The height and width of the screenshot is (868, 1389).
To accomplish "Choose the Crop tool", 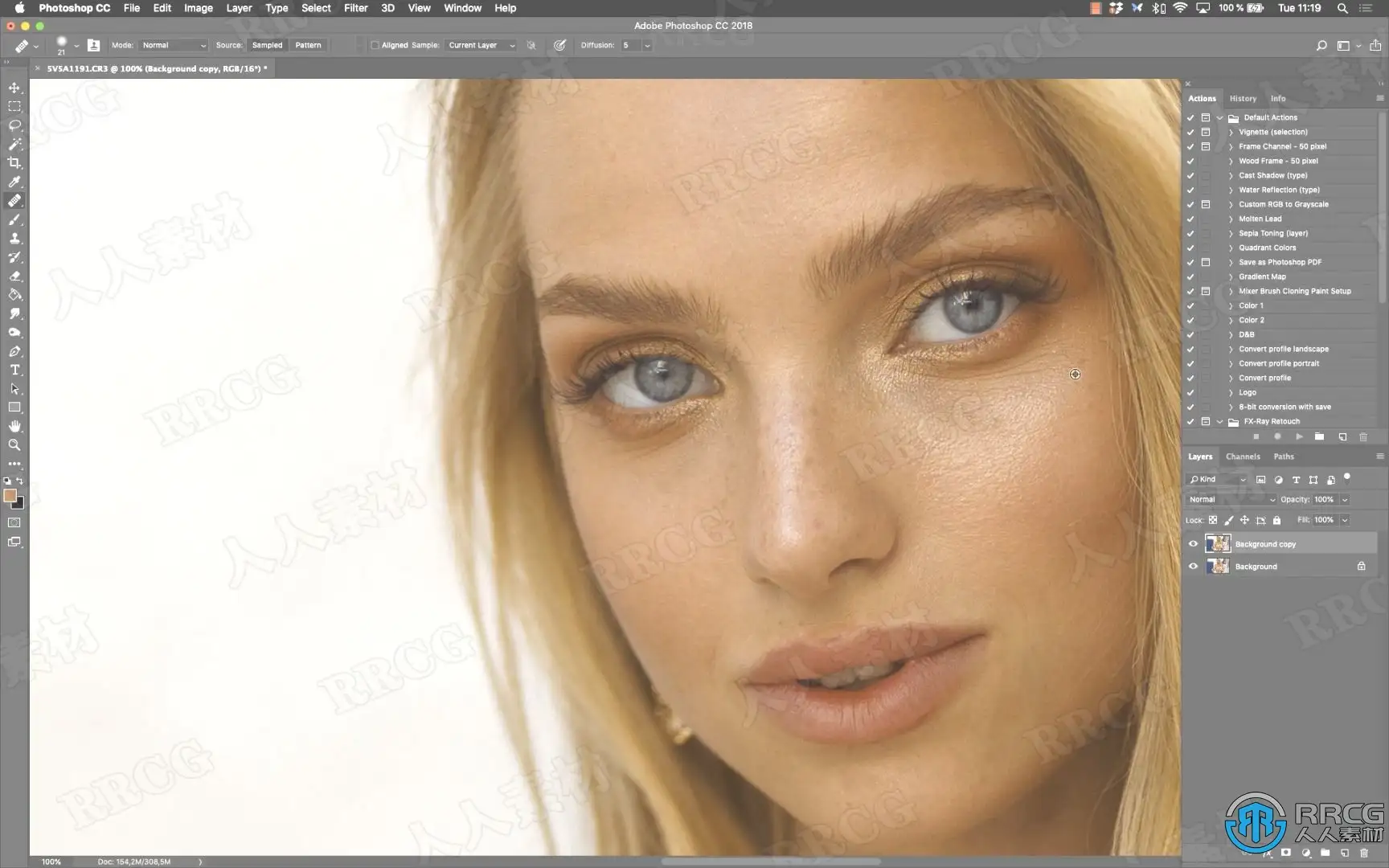I will [14, 163].
